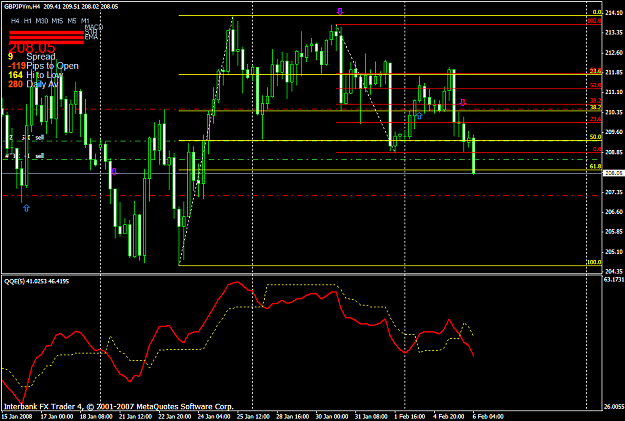Select the H4 timeframe label
The width and height of the screenshot is (625, 421).
pyautogui.click(x=16, y=21)
